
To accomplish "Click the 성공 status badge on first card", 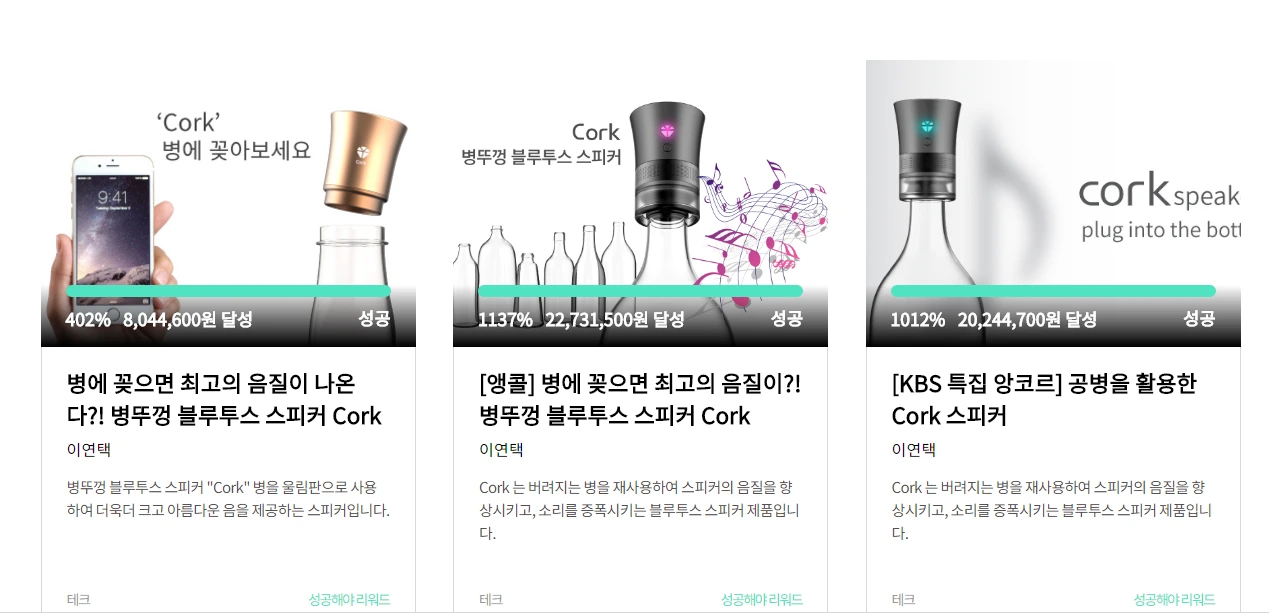I will click(x=374, y=319).
